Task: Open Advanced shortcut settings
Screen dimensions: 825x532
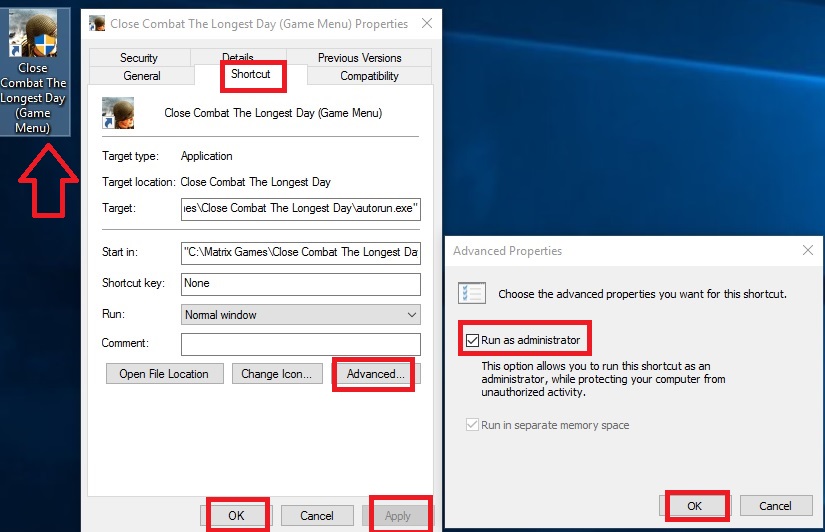Action: [375, 374]
